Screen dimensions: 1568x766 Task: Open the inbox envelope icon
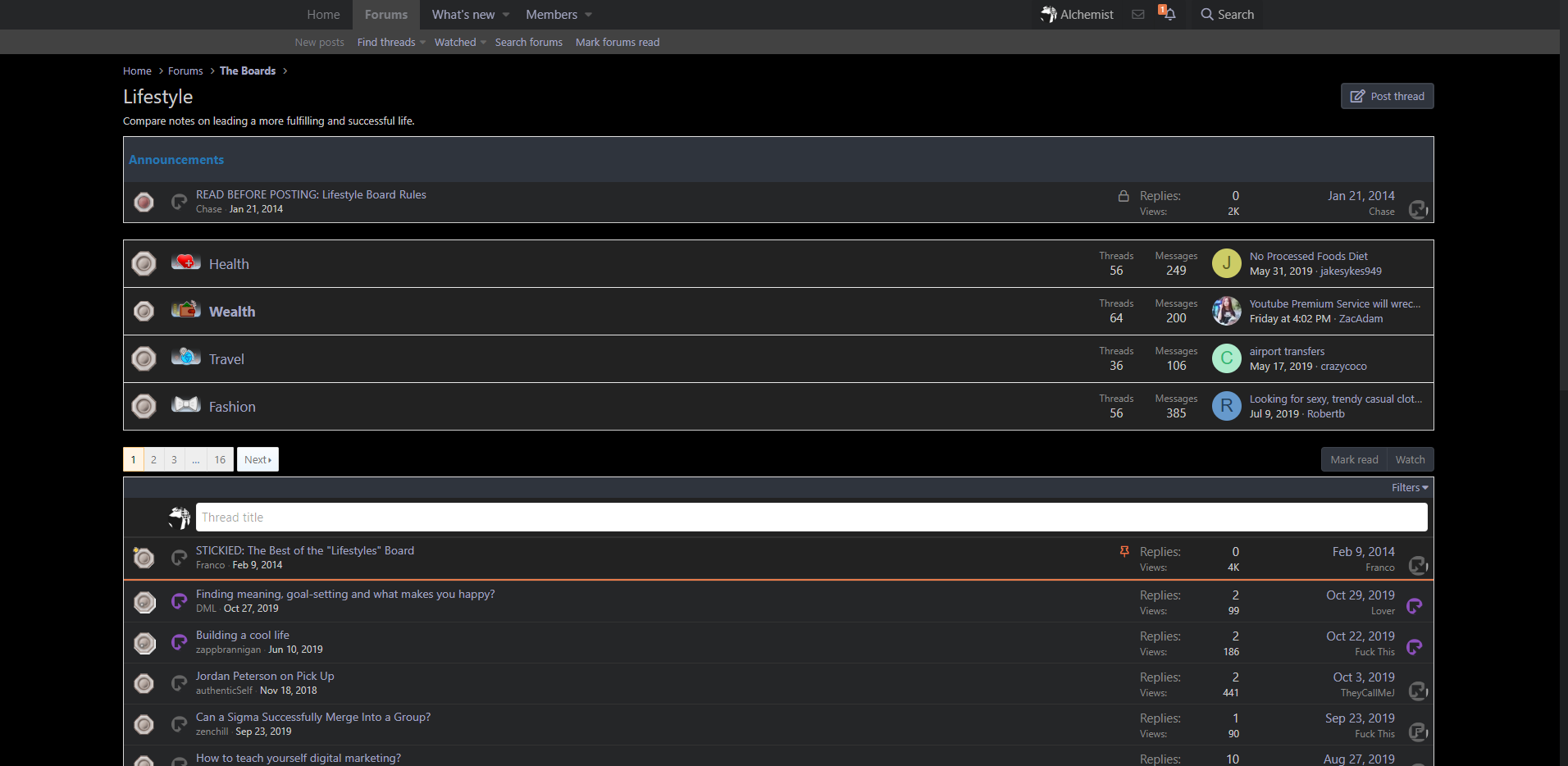coord(1137,14)
